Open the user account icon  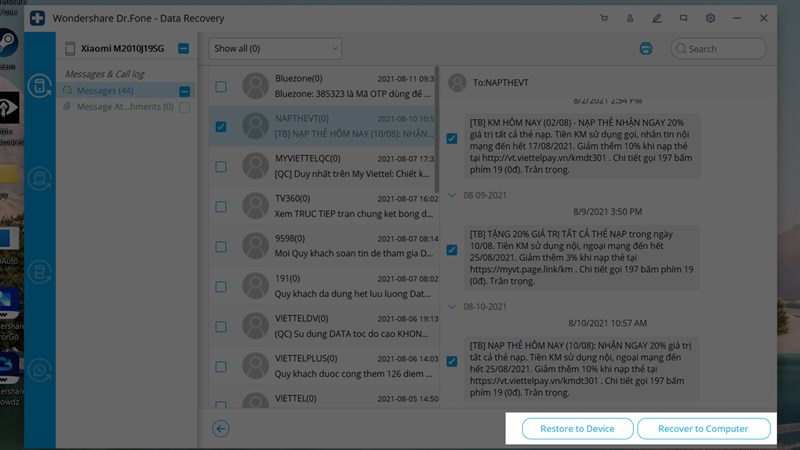pos(630,18)
